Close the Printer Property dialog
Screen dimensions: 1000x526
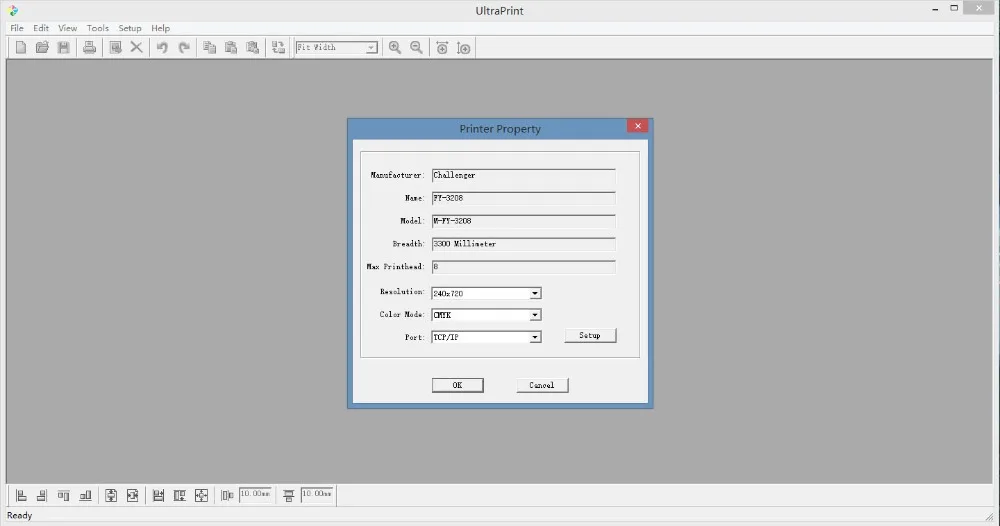(637, 126)
